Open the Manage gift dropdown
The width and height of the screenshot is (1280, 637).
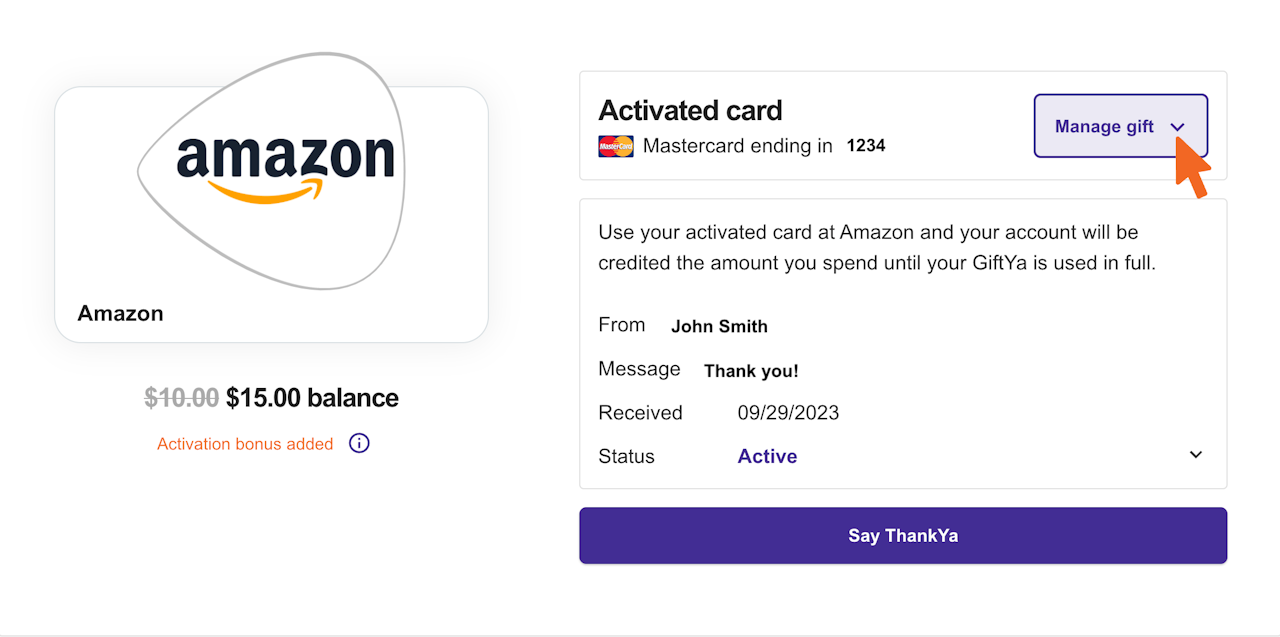pos(1120,127)
